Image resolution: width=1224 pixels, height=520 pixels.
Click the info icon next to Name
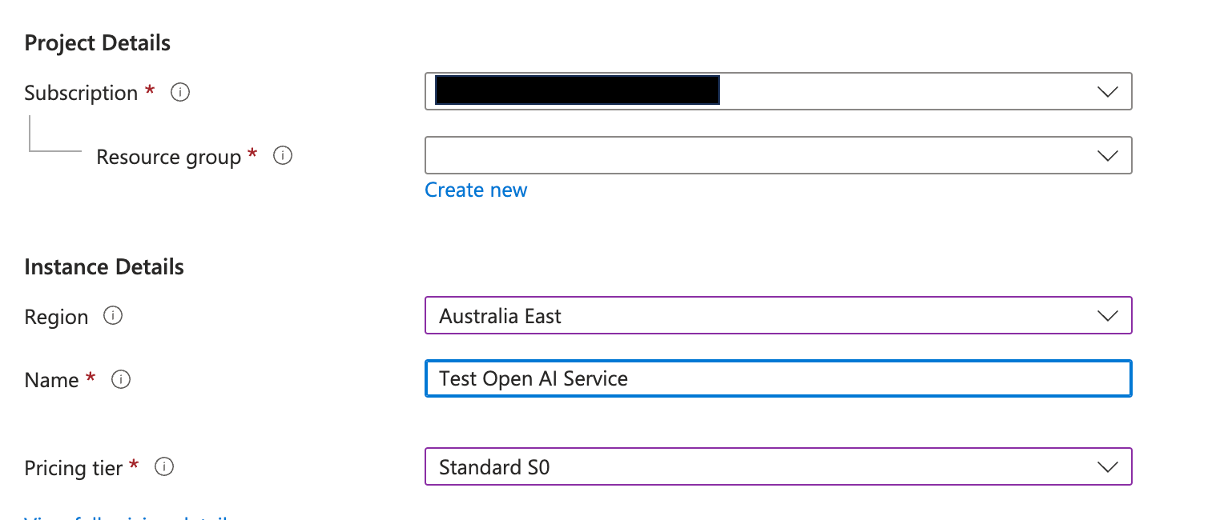pyautogui.click(x=121, y=380)
